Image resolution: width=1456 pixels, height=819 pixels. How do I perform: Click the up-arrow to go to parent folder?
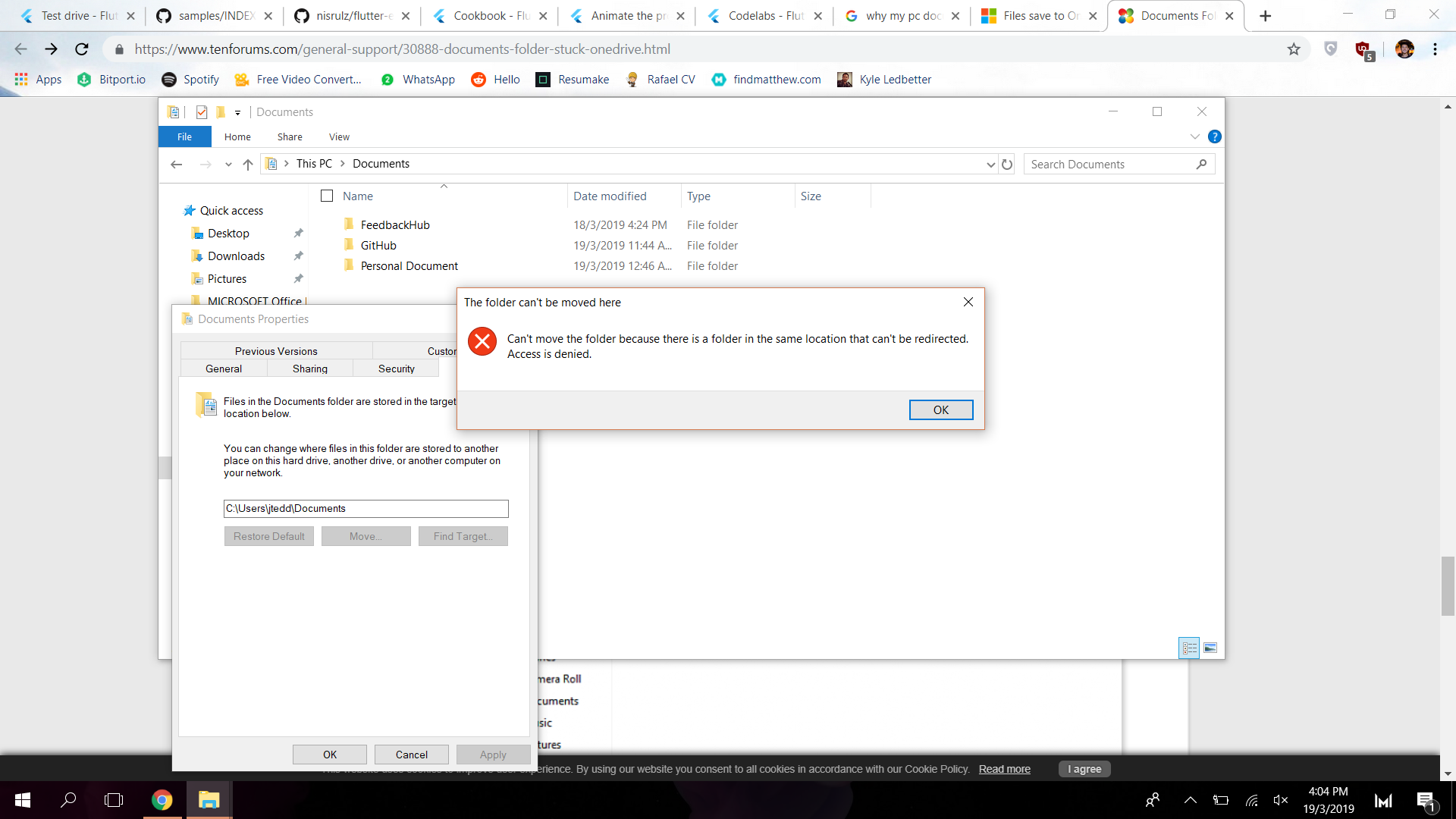tap(248, 165)
